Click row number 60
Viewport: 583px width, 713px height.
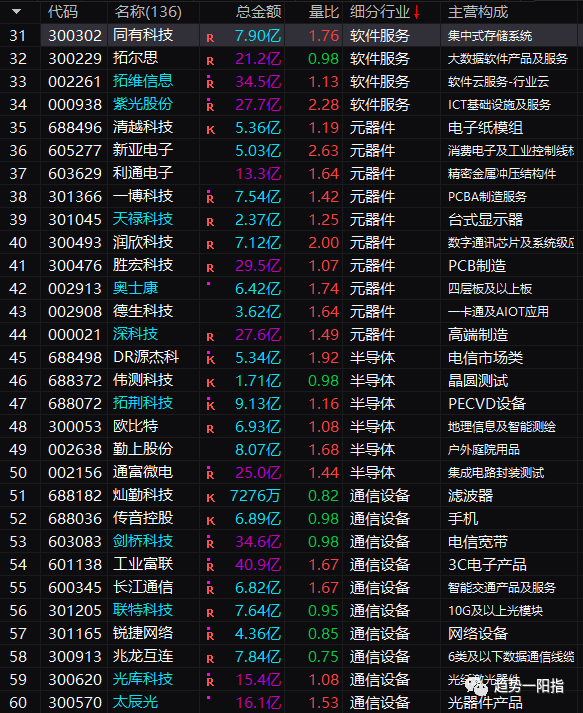[18, 703]
